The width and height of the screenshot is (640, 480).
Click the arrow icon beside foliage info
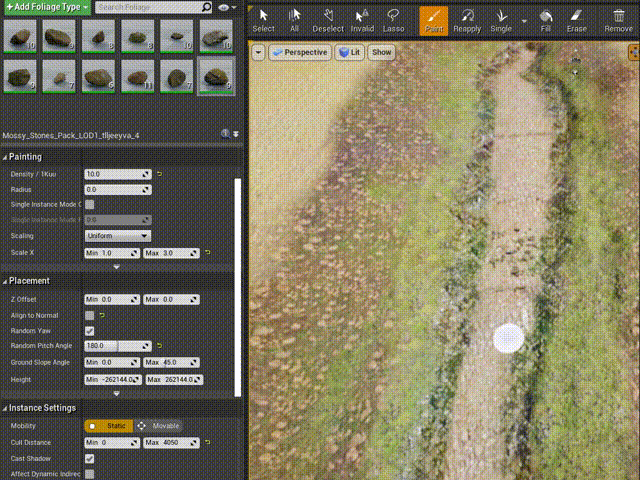point(236,134)
